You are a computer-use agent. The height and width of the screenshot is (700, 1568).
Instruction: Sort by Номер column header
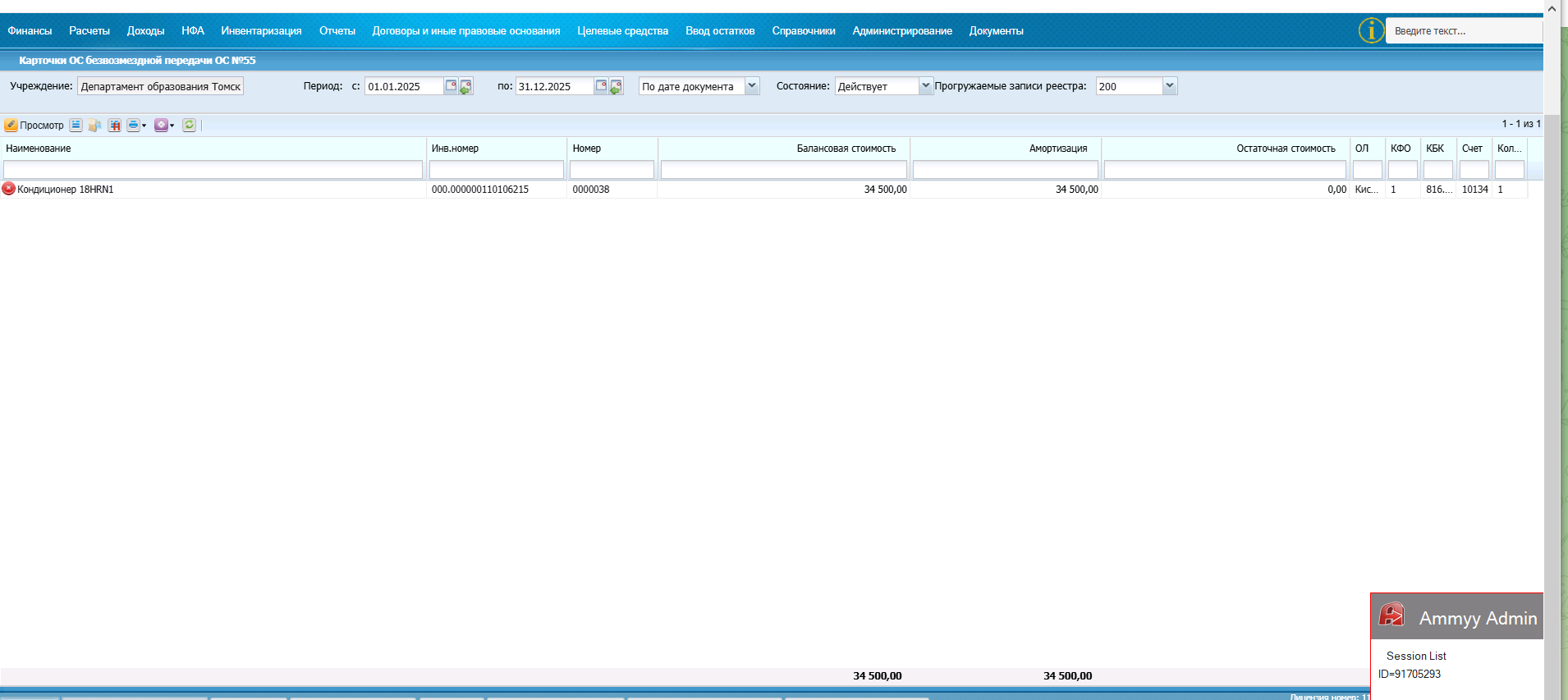pyautogui.click(x=612, y=149)
